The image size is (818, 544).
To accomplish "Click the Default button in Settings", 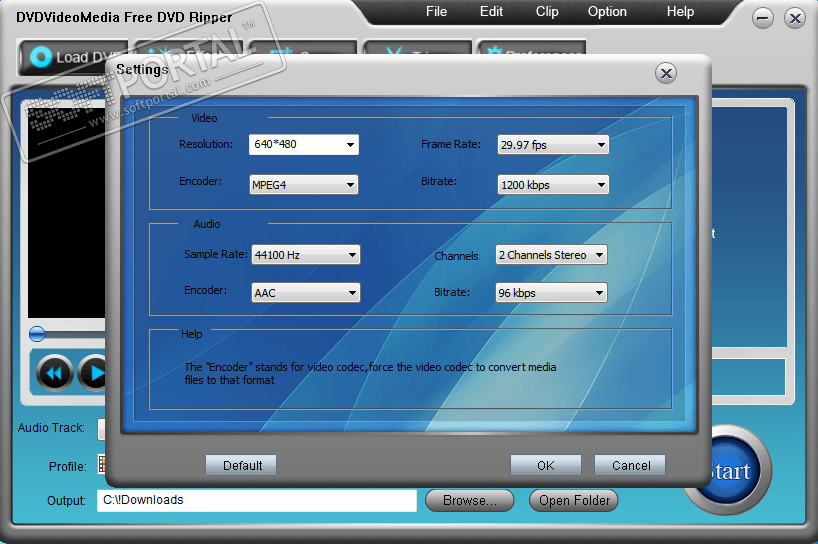I will point(241,465).
